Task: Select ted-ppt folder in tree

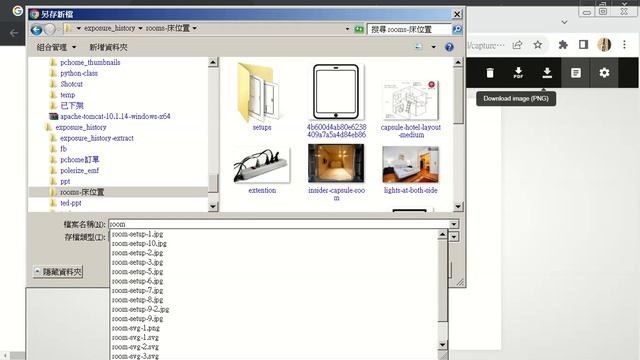Action: [x=71, y=203]
